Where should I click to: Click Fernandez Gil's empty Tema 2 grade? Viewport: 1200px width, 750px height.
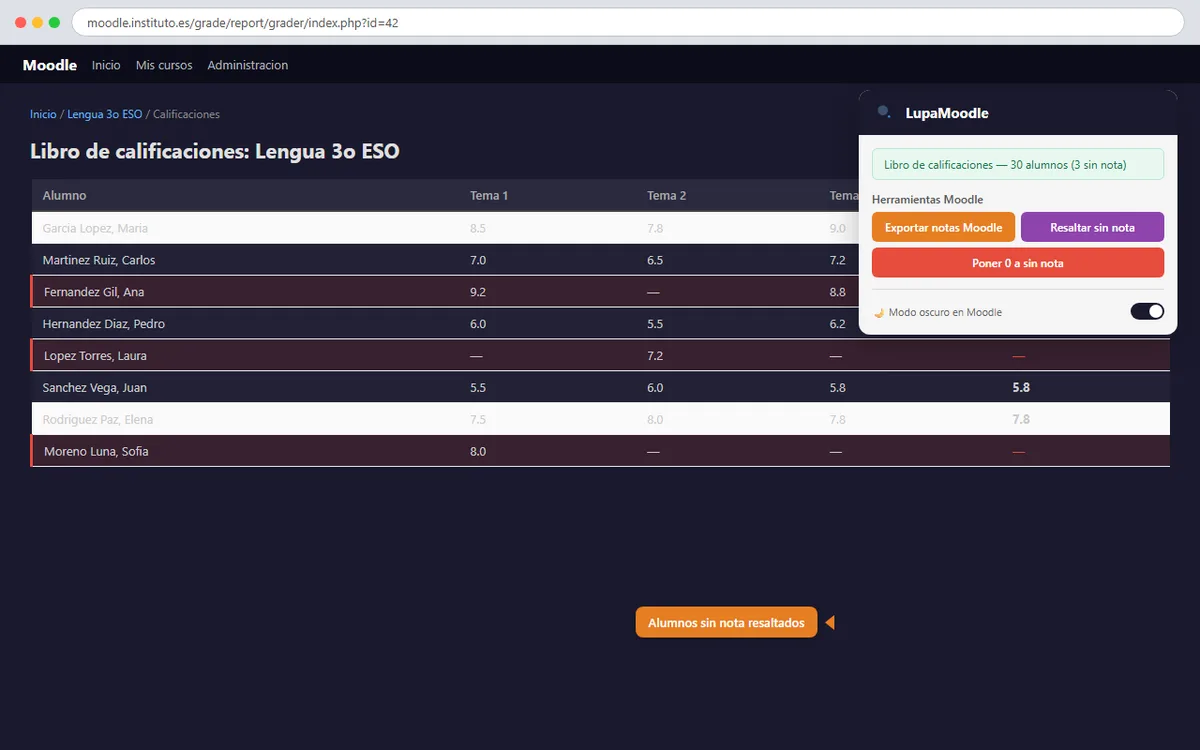(x=654, y=292)
